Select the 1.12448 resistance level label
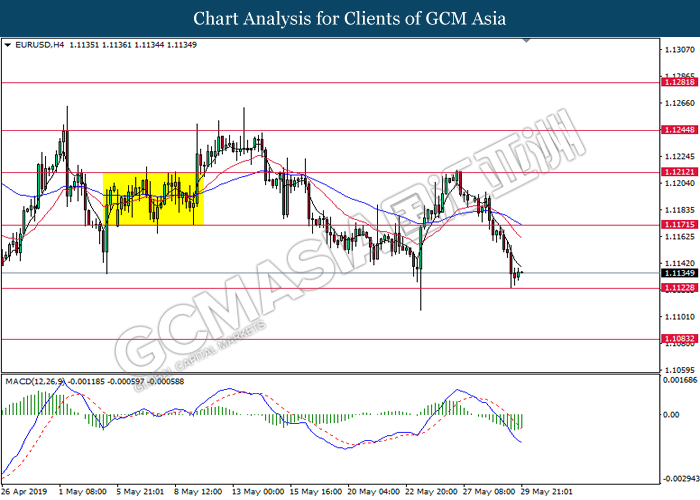700x500 pixels. tap(679, 130)
